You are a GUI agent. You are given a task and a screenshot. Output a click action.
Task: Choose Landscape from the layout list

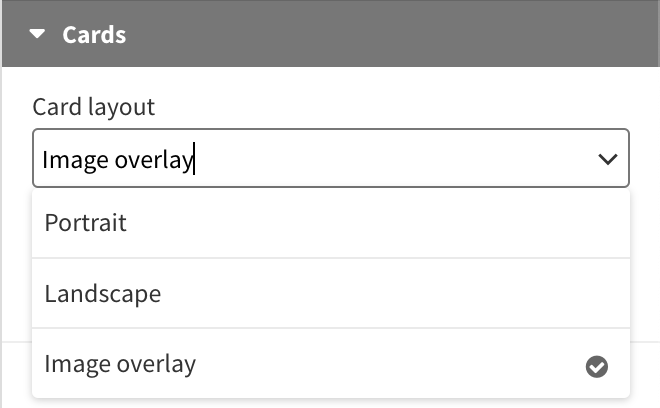331,293
